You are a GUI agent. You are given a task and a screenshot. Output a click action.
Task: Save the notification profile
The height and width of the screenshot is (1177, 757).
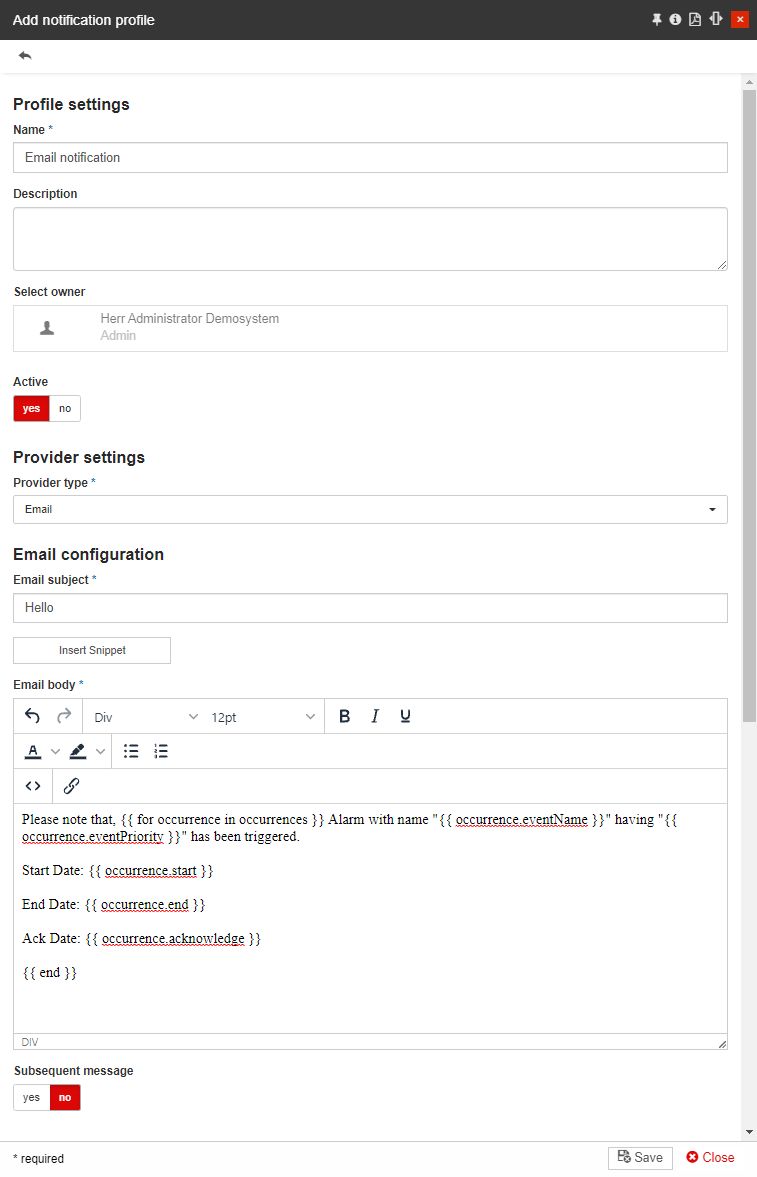(640, 1157)
